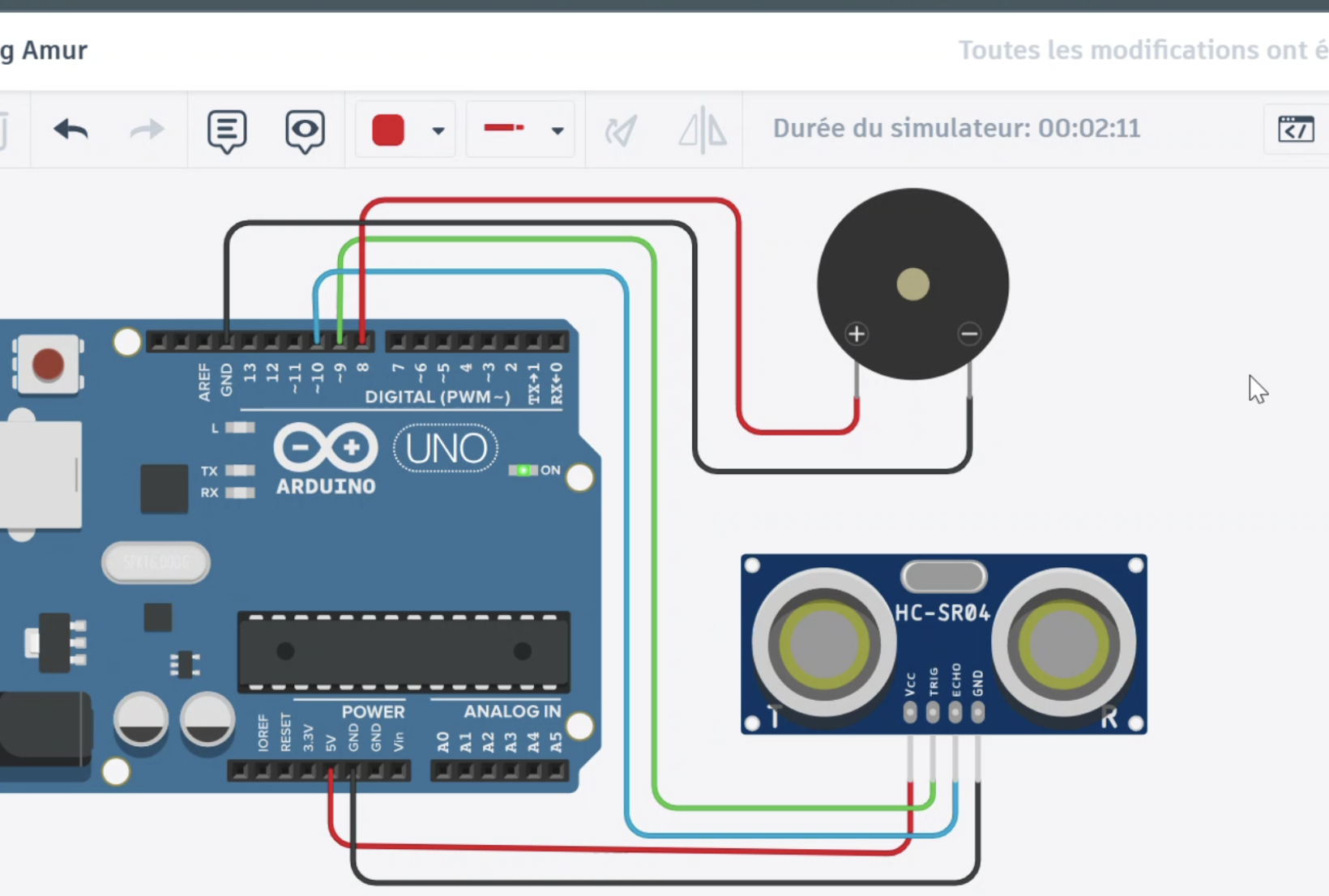This screenshot has height=896, width=1329.
Task: Click the undo arrow in the toolbar
Action: 71,130
